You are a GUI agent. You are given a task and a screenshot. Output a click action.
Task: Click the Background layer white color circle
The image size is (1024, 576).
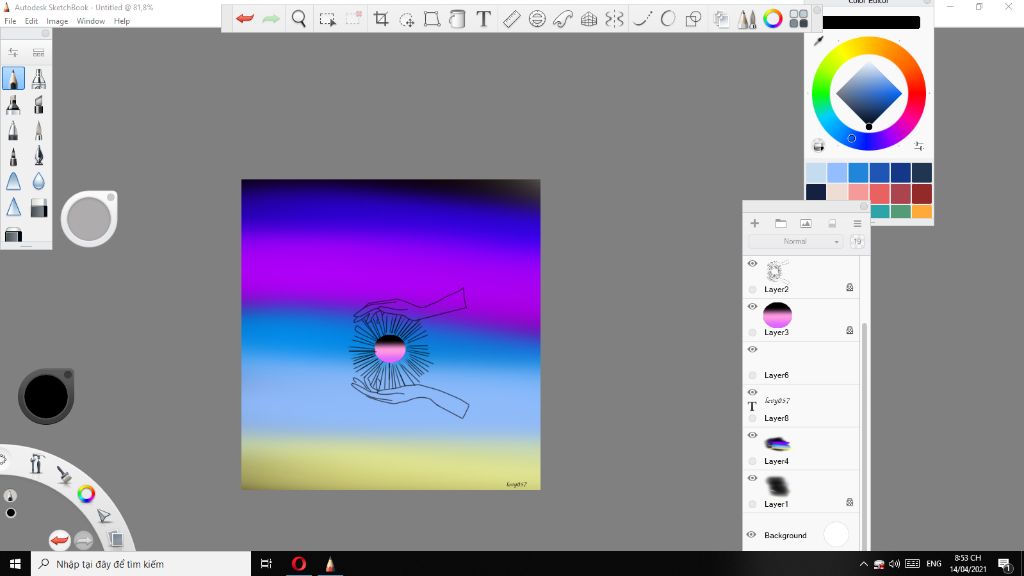pos(836,535)
